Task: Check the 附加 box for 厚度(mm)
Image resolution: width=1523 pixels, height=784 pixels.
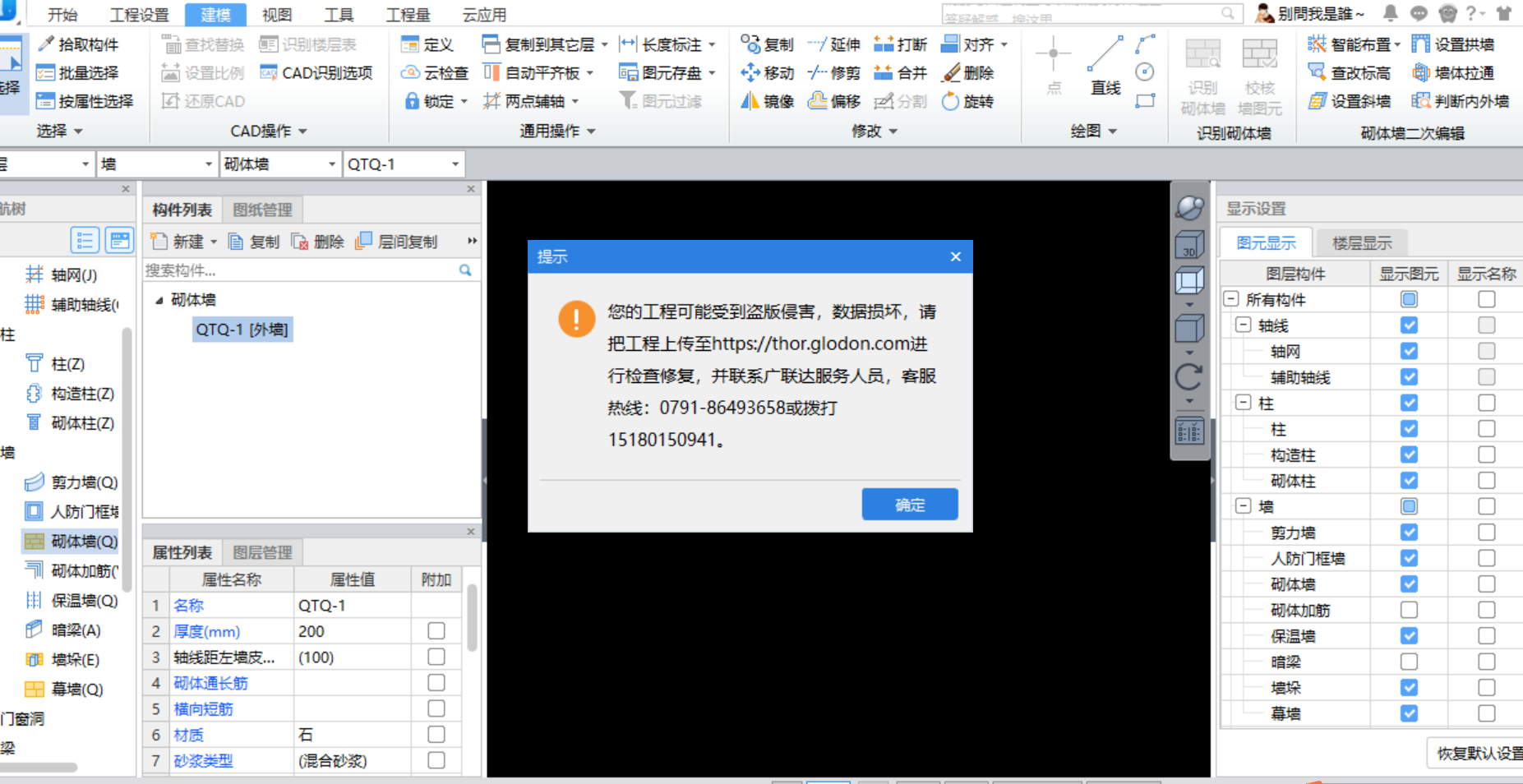Action: [436, 630]
